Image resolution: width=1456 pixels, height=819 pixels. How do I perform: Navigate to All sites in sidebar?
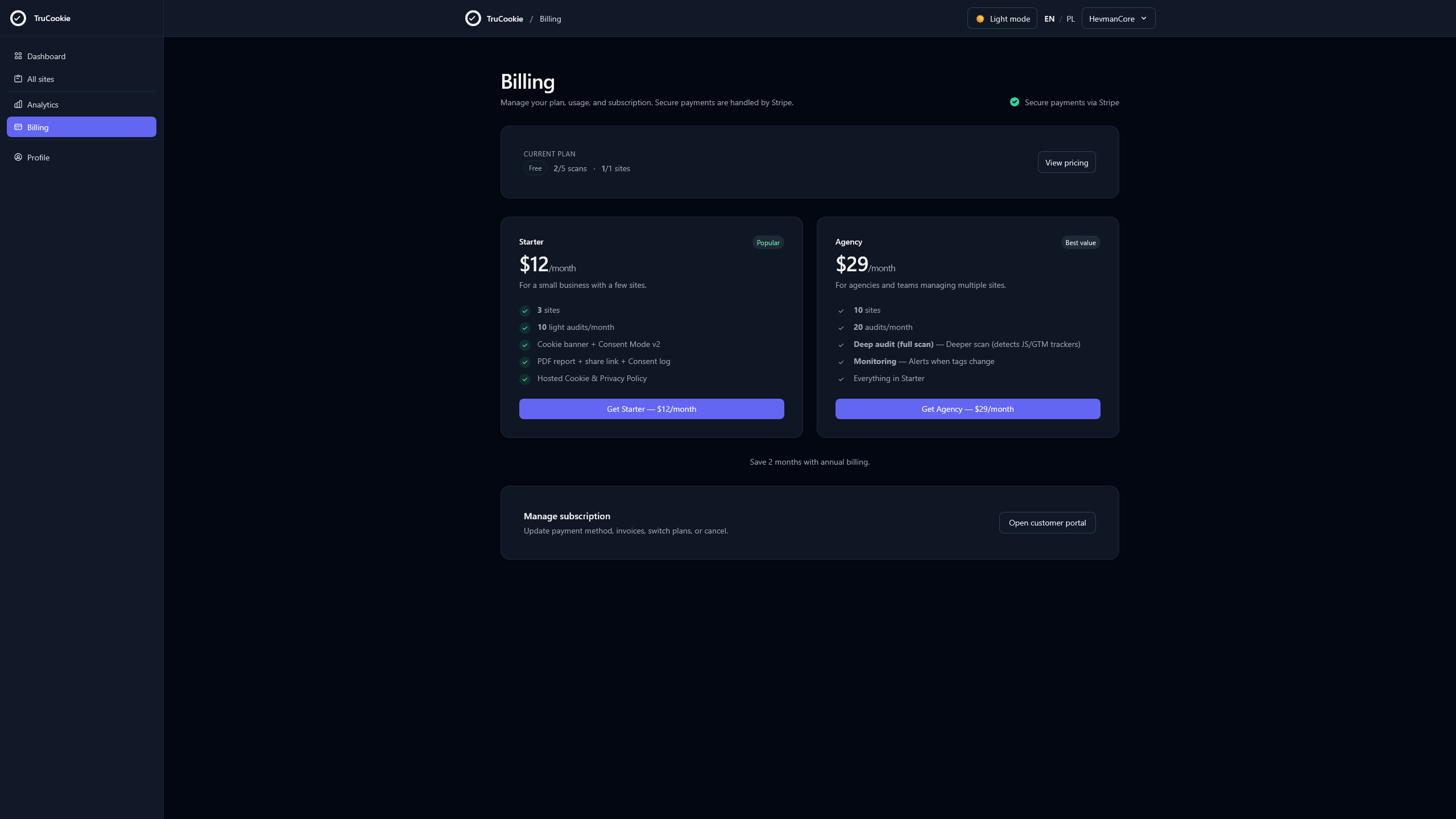[40, 79]
